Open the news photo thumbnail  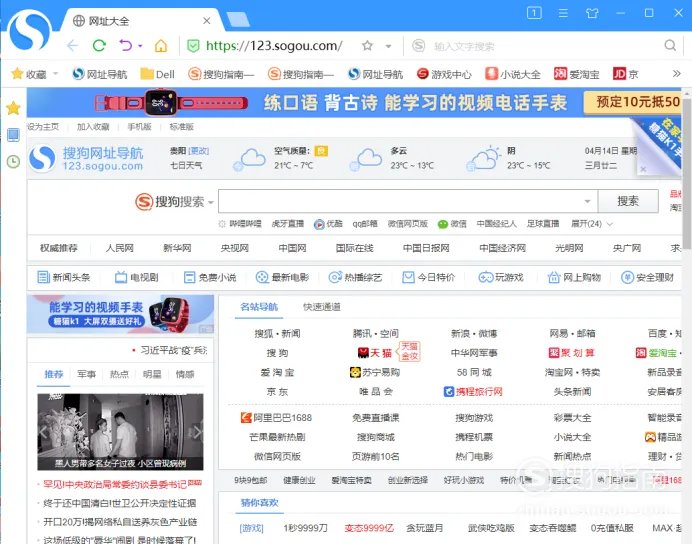(x=120, y=431)
